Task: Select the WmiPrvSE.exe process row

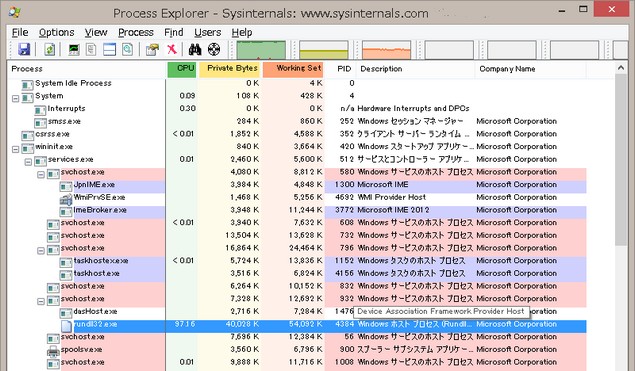Action: point(297,197)
